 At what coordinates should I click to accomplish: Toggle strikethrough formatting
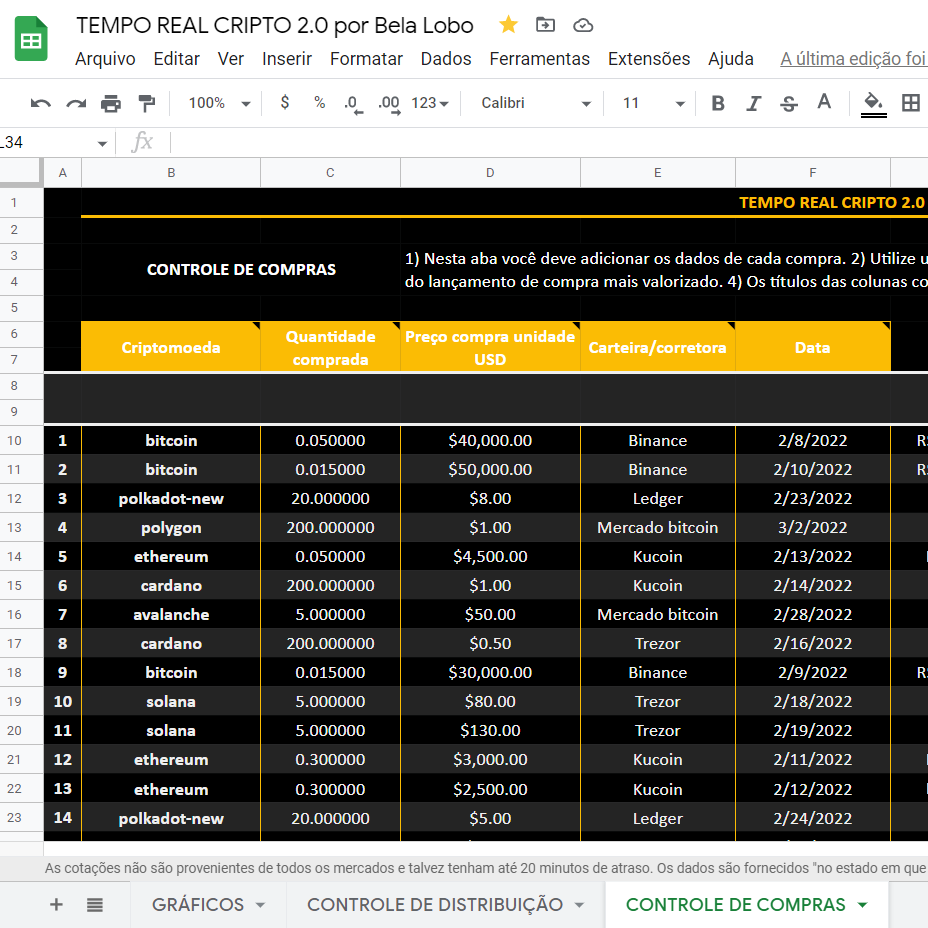point(788,103)
